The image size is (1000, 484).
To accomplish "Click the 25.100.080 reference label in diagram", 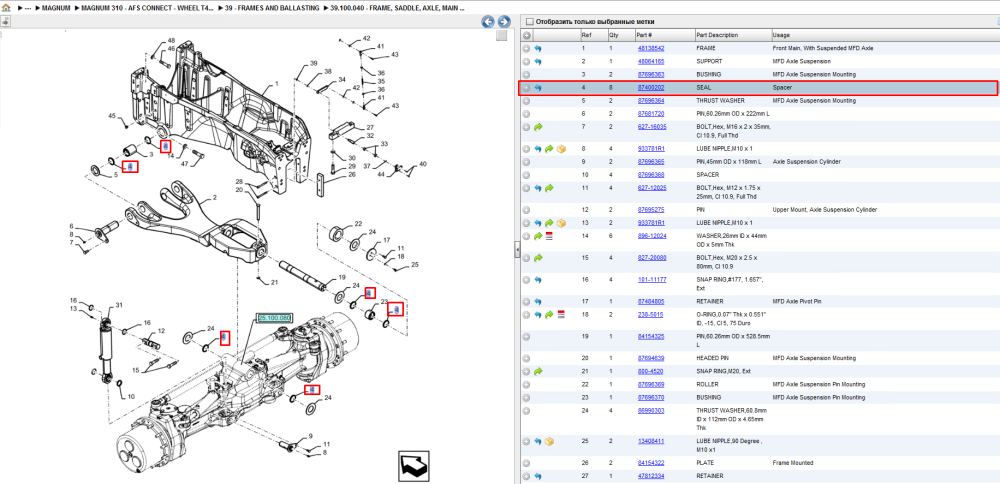I will pyautogui.click(x=274, y=318).
